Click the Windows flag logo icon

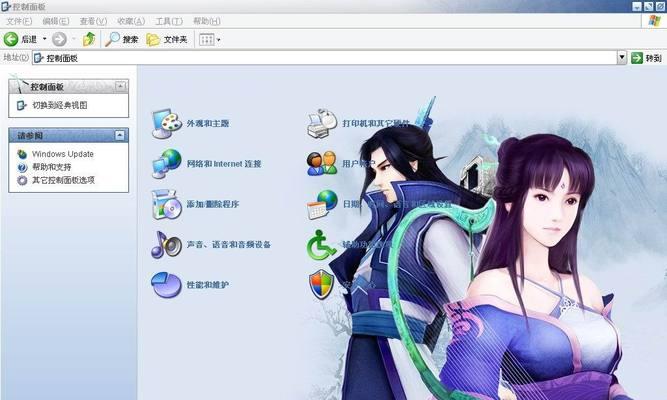tap(654, 21)
